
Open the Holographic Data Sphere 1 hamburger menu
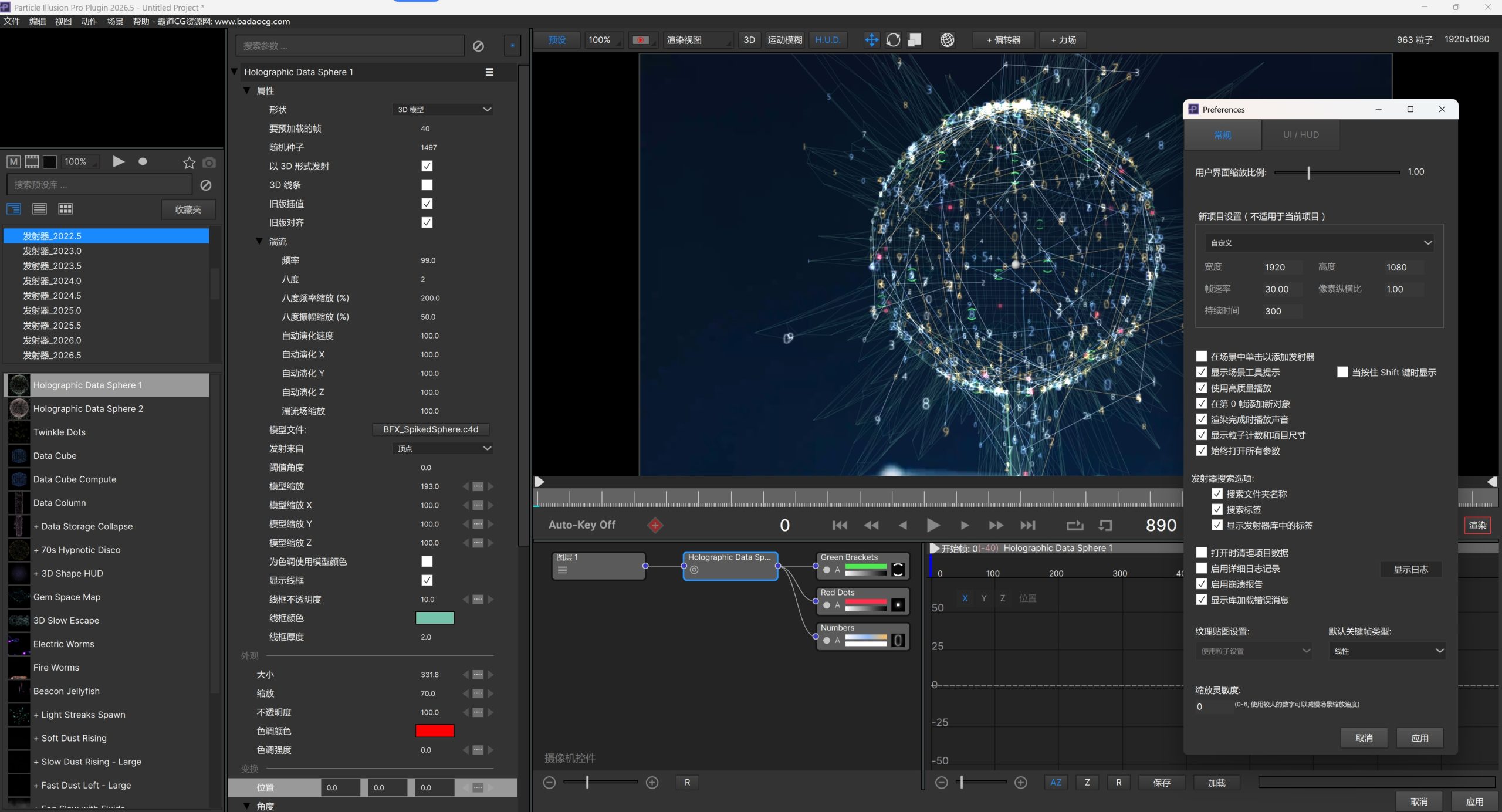coord(489,72)
